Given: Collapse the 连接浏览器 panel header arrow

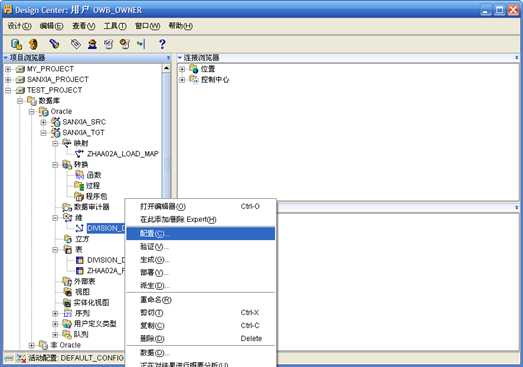Looking at the screenshot, I should [180, 58].
